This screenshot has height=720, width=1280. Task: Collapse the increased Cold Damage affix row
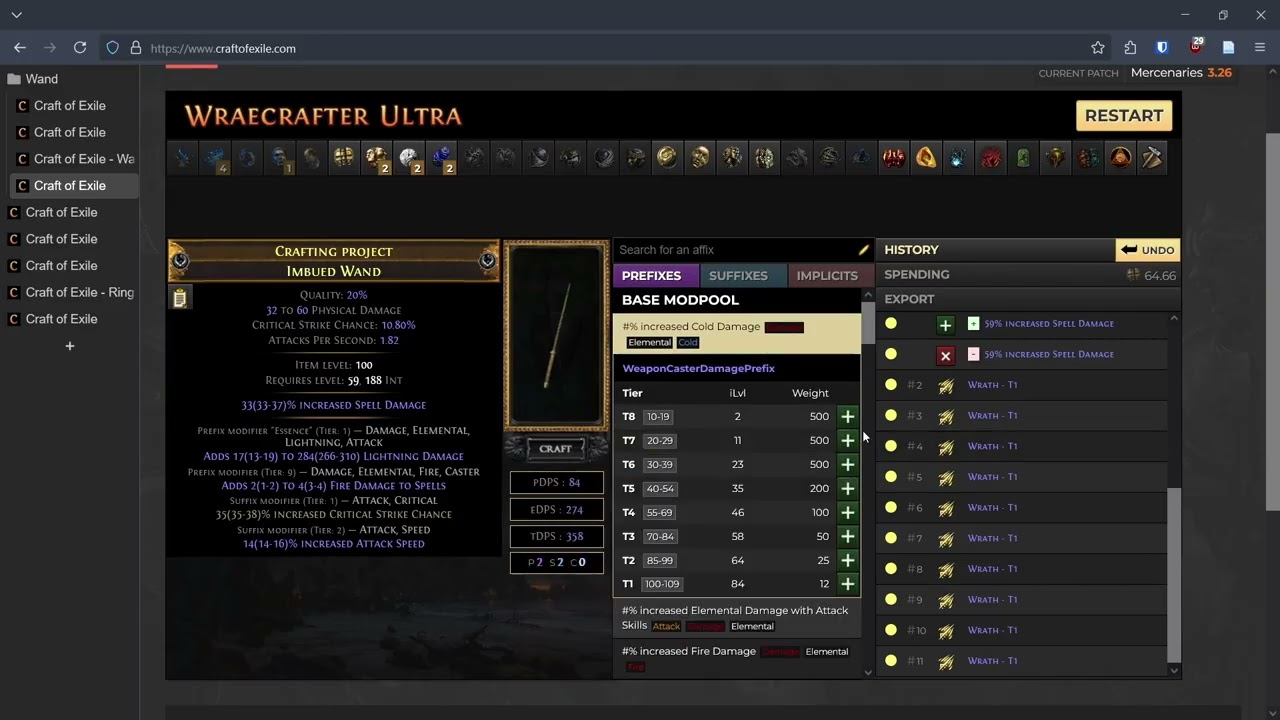[736, 334]
